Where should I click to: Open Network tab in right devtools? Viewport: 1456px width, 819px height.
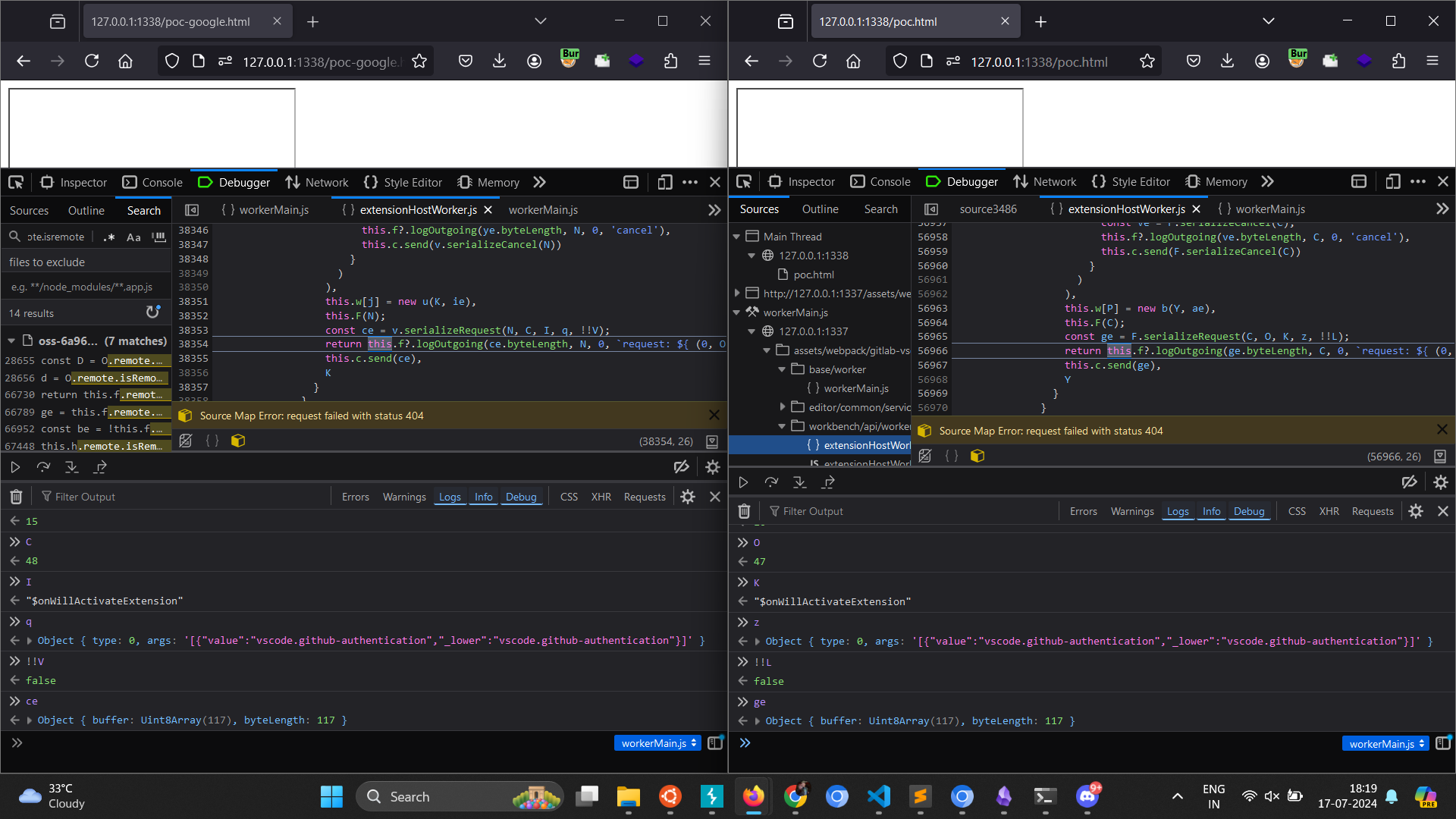pos(1045,182)
